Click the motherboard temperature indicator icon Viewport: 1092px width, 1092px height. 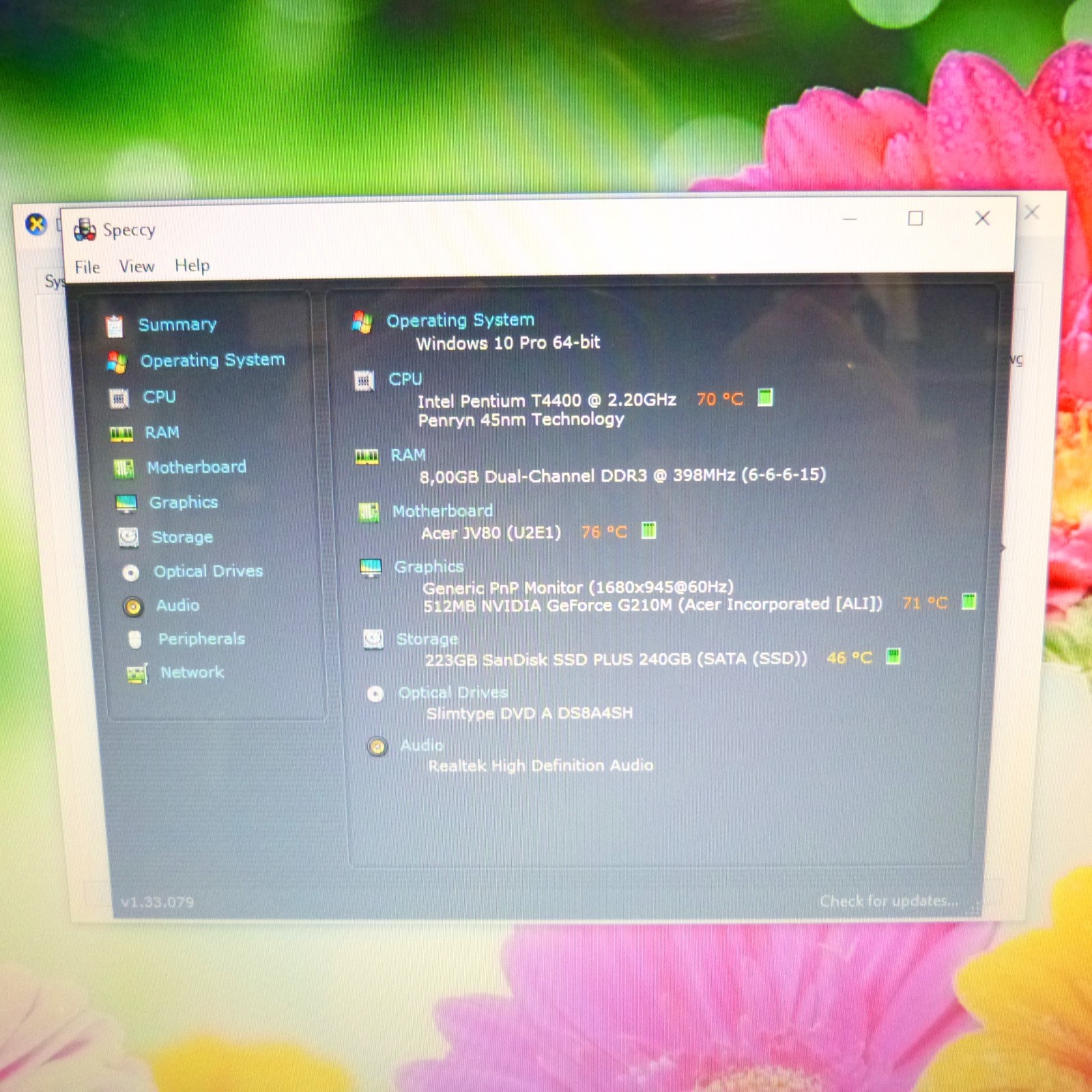(x=649, y=531)
